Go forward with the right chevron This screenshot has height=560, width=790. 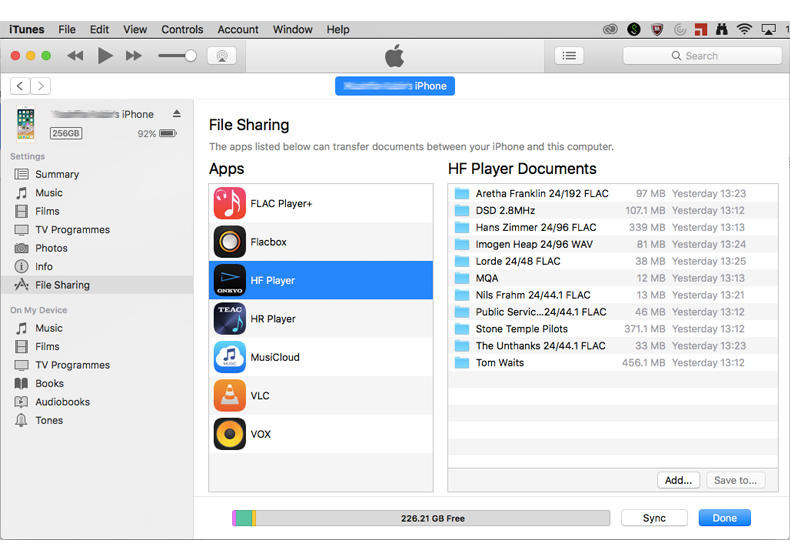pyautogui.click(x=41, y=86)
